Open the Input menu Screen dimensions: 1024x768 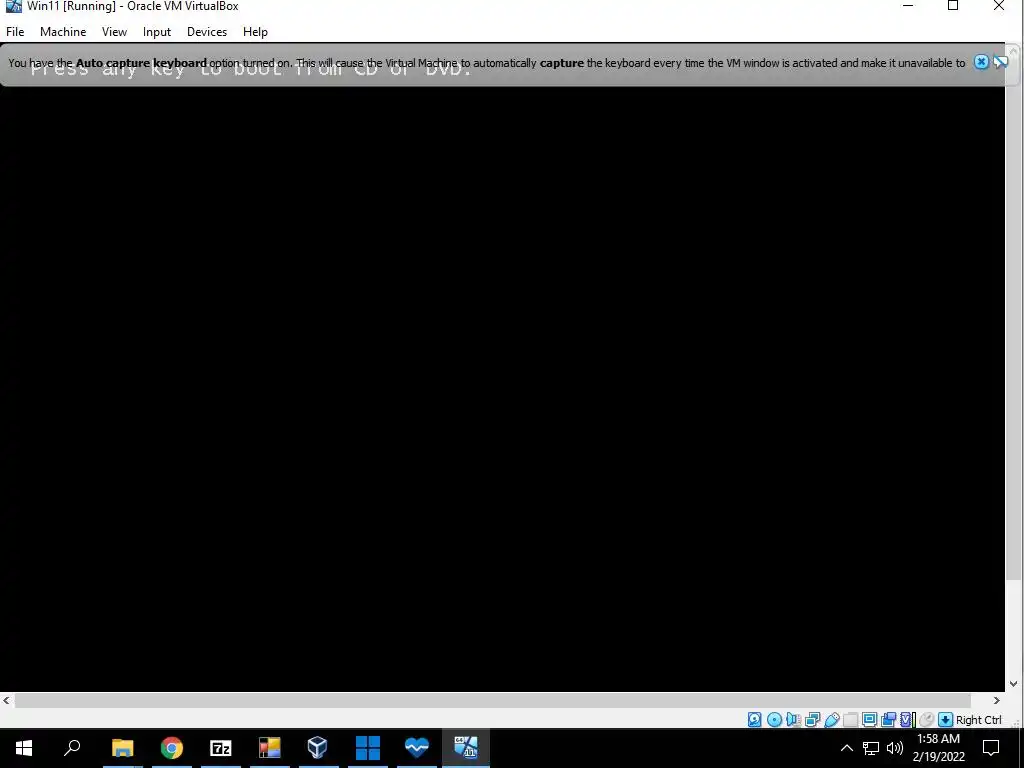pos(157,31)
